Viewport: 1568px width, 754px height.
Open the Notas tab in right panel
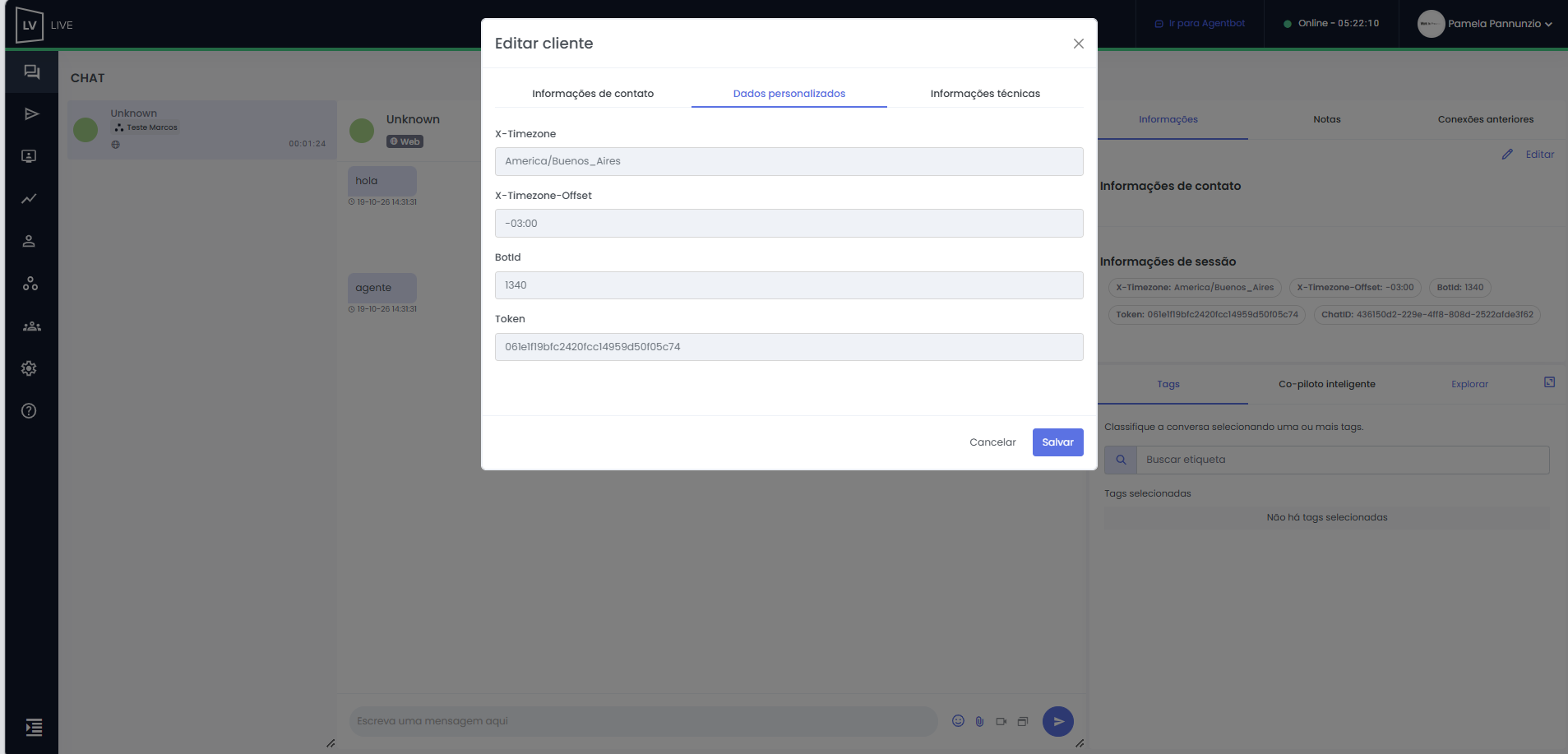1326,119
